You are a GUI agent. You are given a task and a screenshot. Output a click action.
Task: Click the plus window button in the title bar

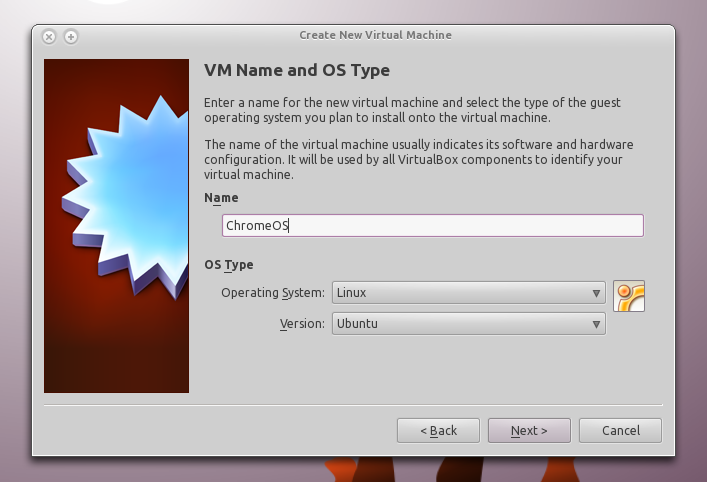click(x=71, y=37)
